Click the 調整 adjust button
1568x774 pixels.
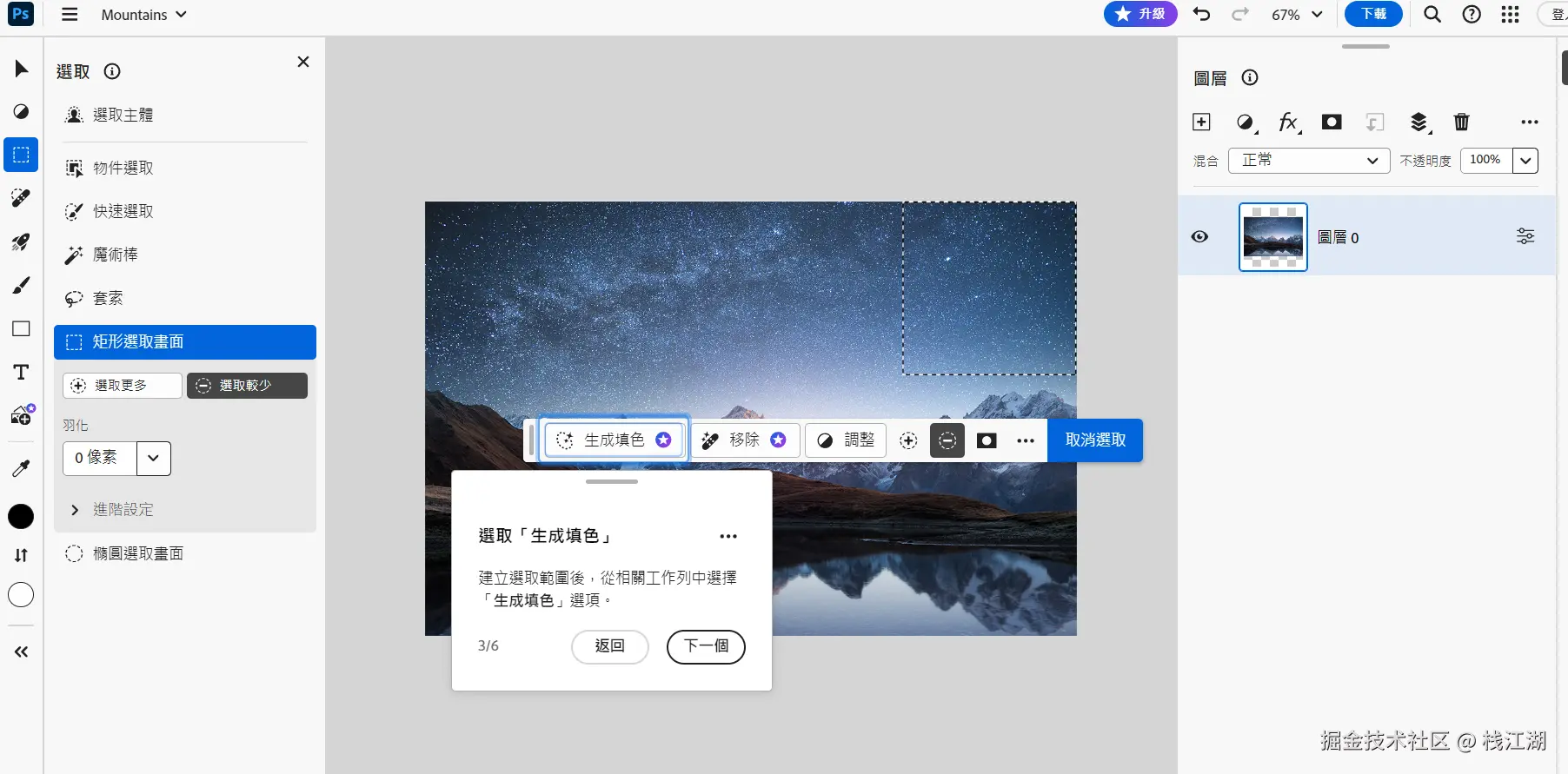[846, 440]
